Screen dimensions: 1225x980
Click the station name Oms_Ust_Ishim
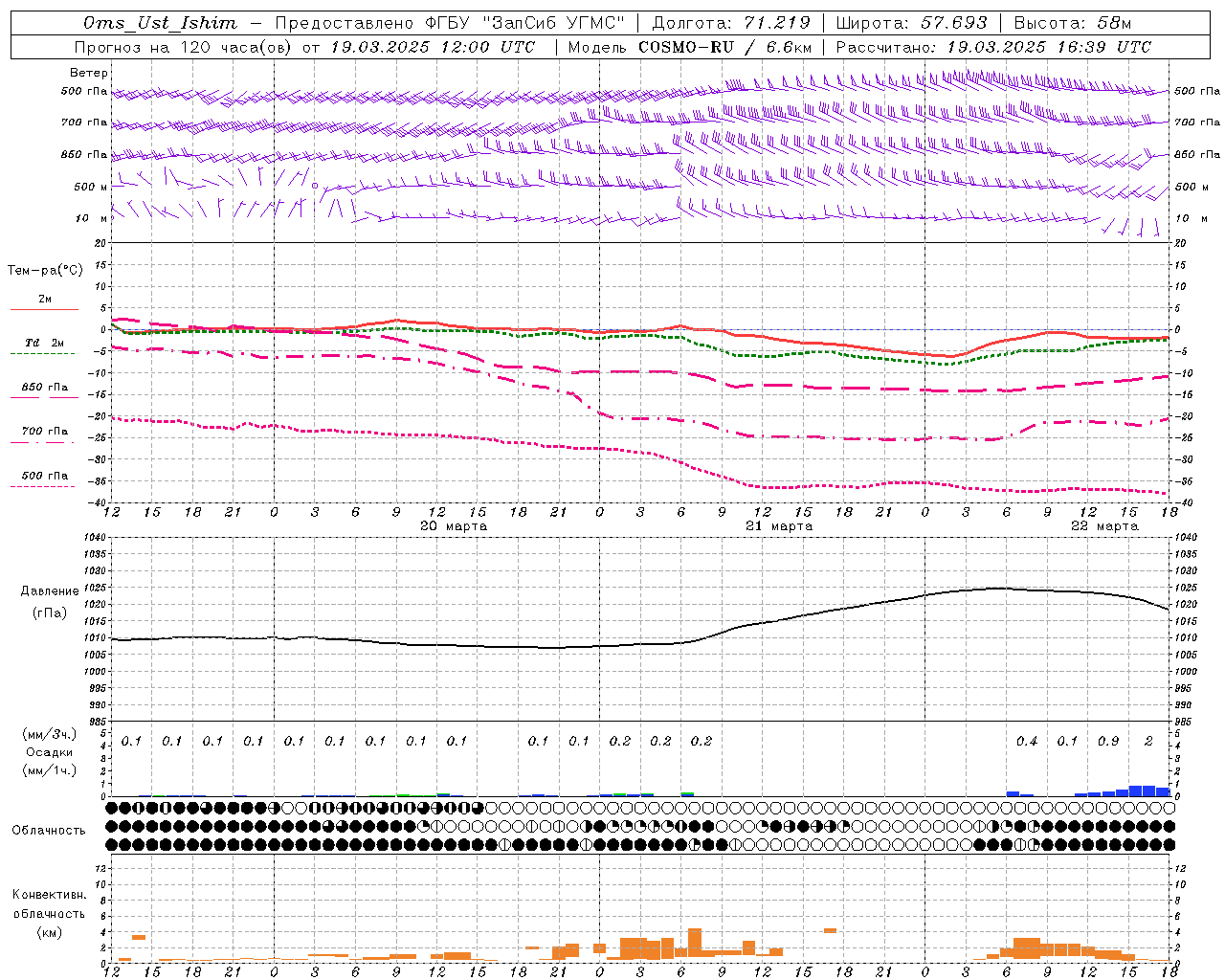click(x=160, y=23)
